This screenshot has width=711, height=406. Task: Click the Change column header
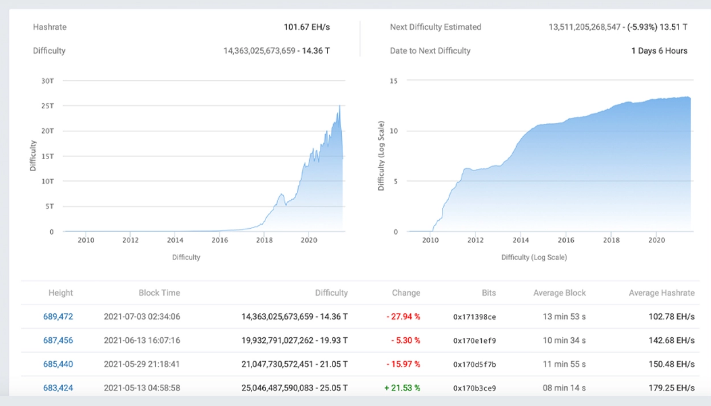pyautogui.click(x=406, y=293)
